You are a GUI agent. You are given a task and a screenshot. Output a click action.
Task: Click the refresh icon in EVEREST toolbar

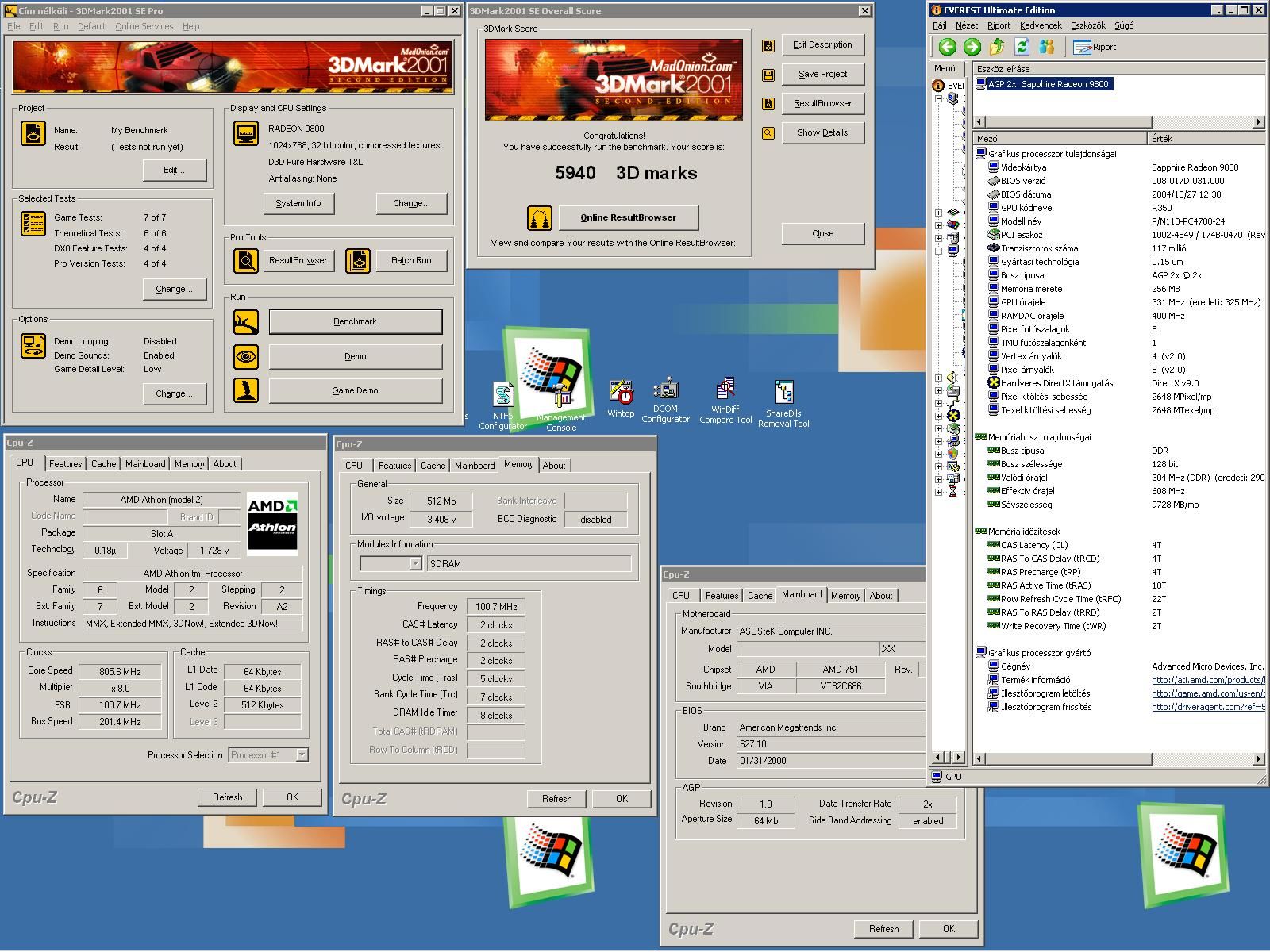click(x=1022, y=47)
